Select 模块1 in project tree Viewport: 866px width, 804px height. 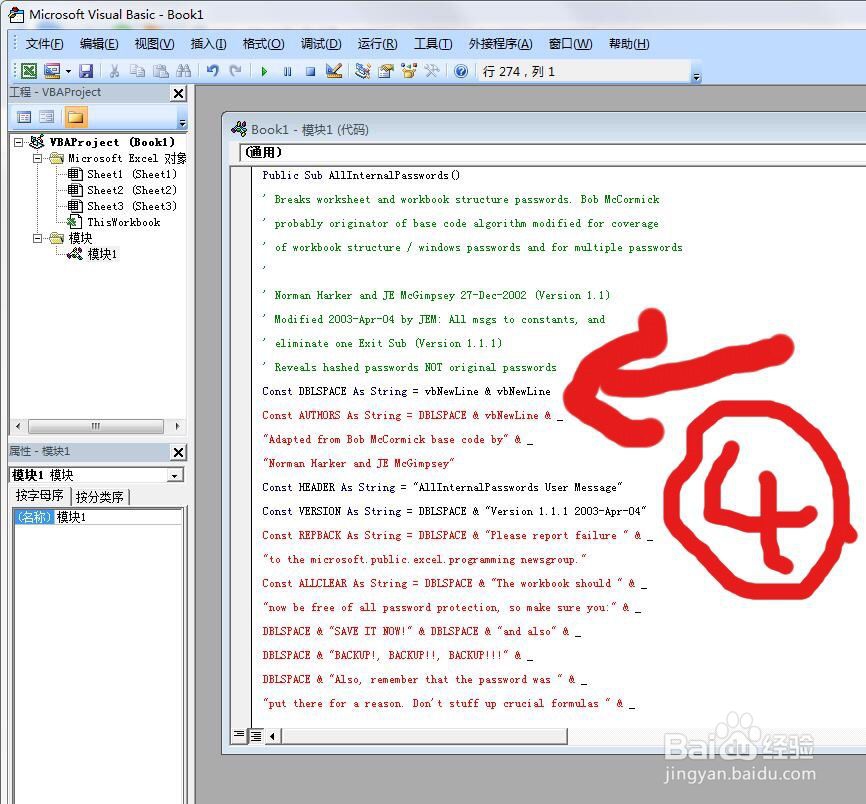pos(92,254)
